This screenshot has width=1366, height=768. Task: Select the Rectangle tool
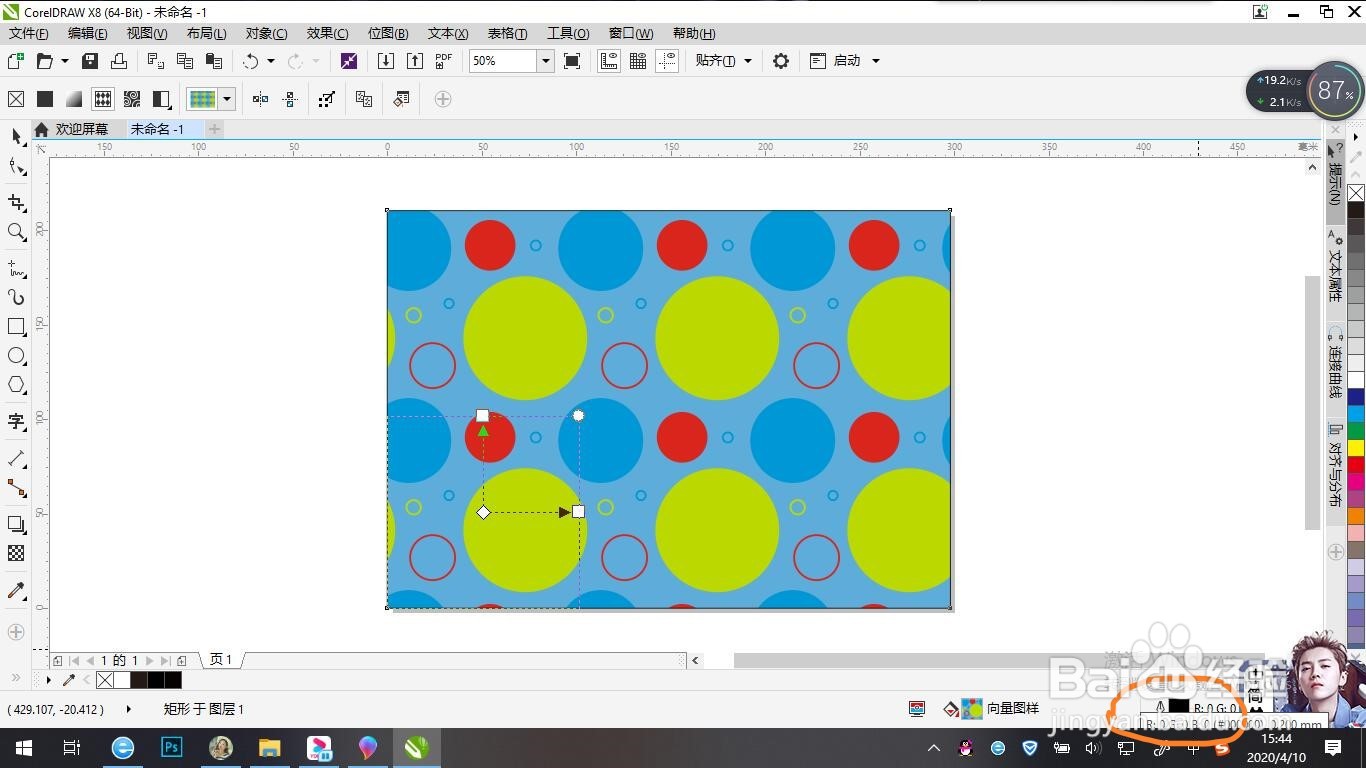16,327
